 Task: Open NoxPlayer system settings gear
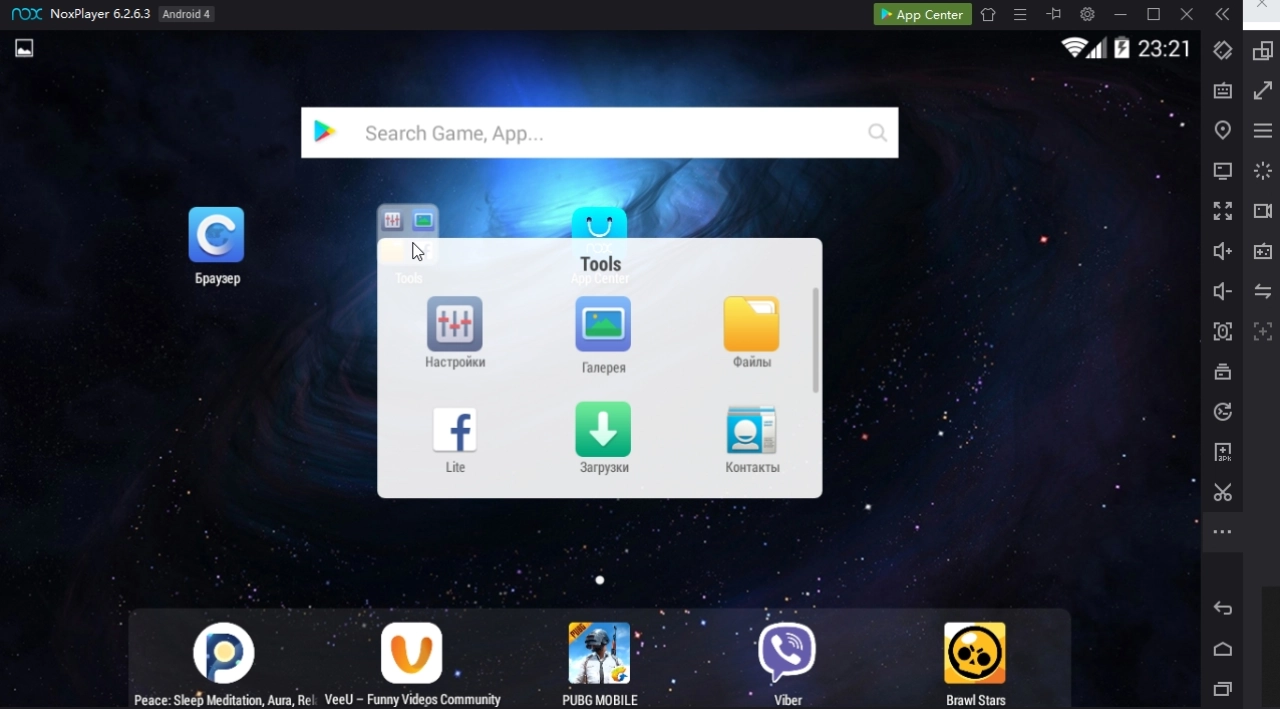[1087, 14]
